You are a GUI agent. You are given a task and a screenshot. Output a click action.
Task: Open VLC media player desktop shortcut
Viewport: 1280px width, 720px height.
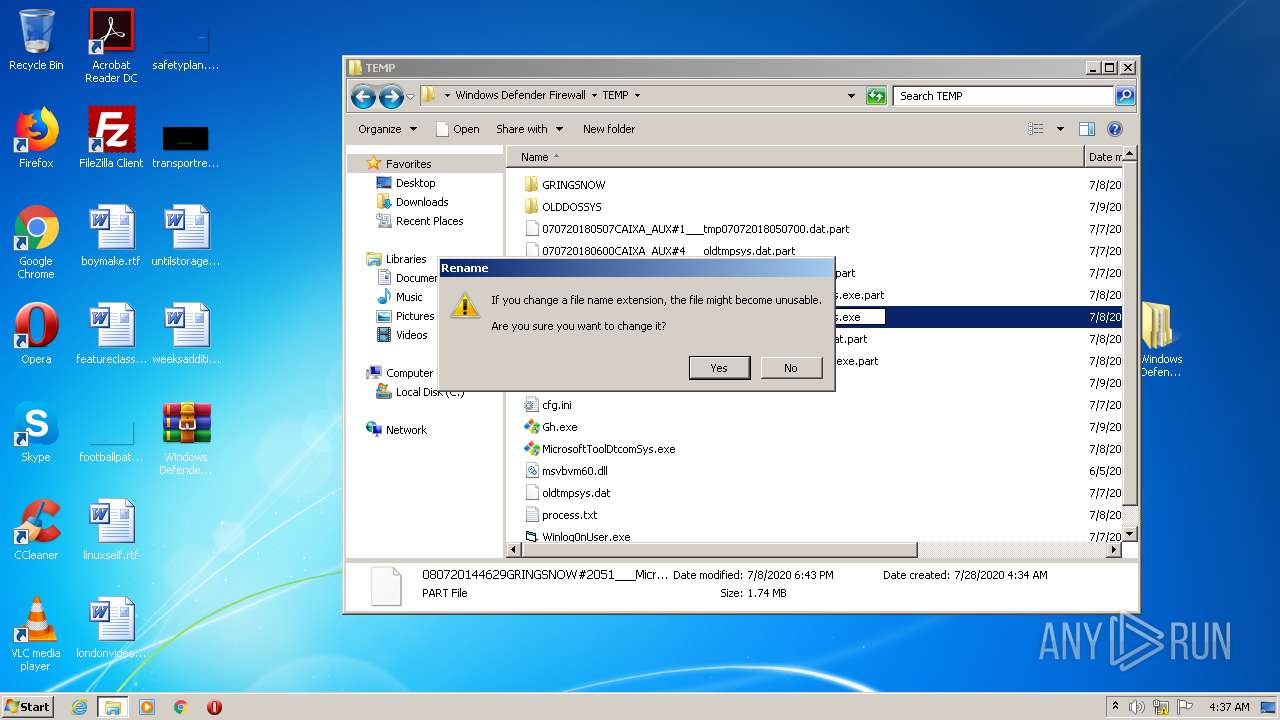[x=36, y=635]
